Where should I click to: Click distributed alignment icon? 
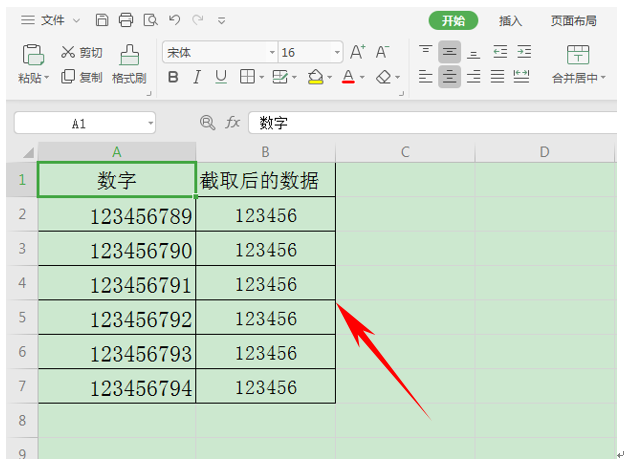pos(521,76)
